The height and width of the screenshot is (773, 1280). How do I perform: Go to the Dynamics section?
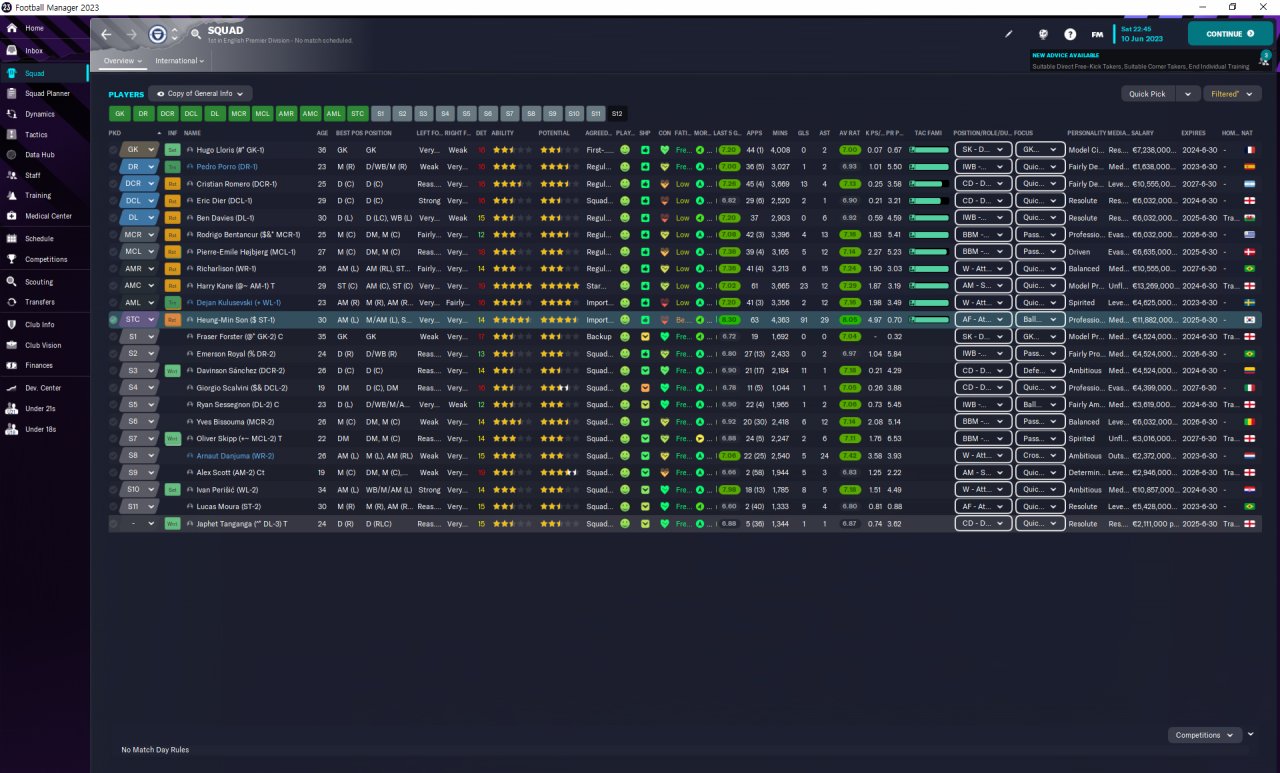tap(40, 114)
